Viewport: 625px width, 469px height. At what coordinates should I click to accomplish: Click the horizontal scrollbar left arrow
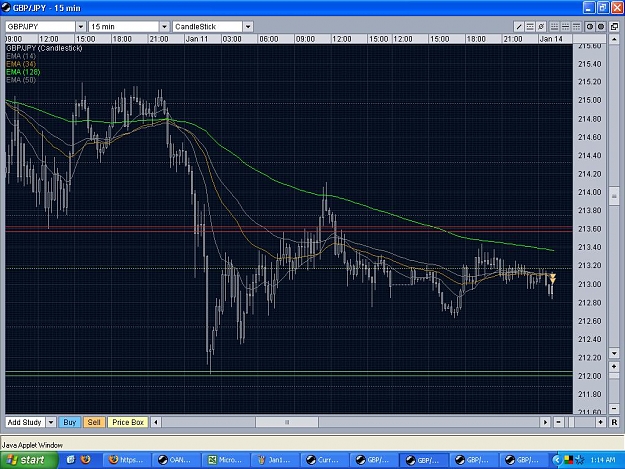pos(156,422)
